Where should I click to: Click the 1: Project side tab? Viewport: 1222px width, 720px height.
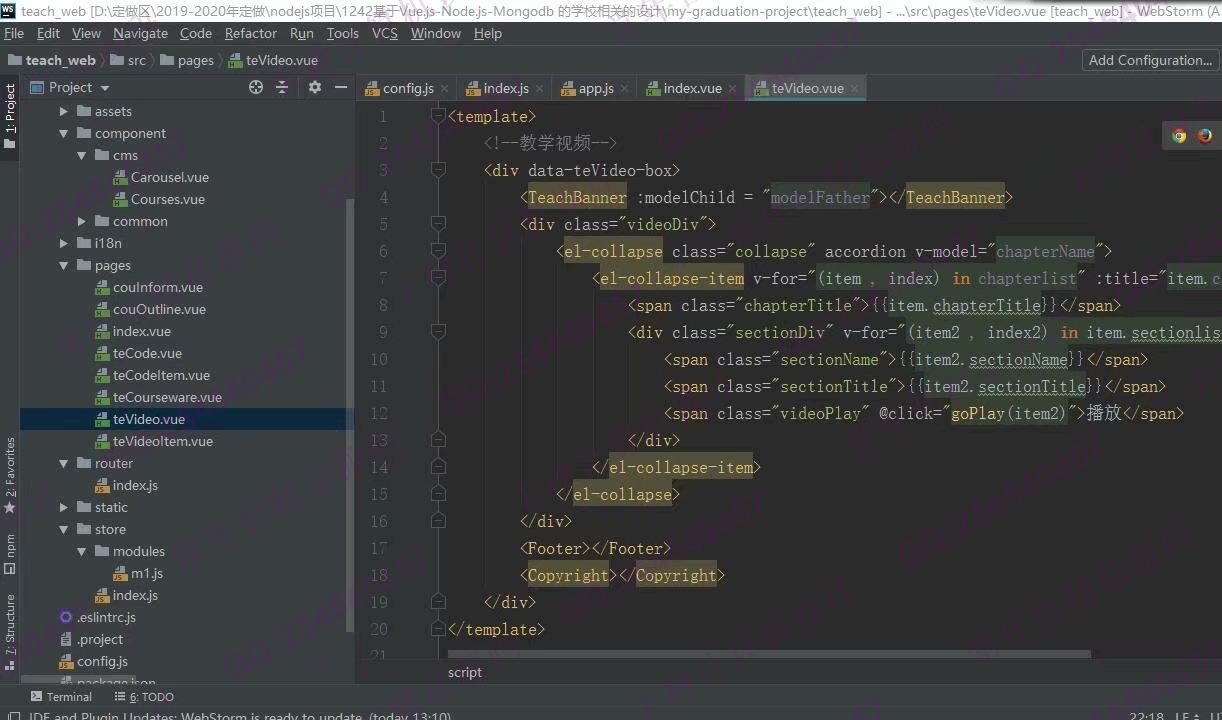[10, 117]
